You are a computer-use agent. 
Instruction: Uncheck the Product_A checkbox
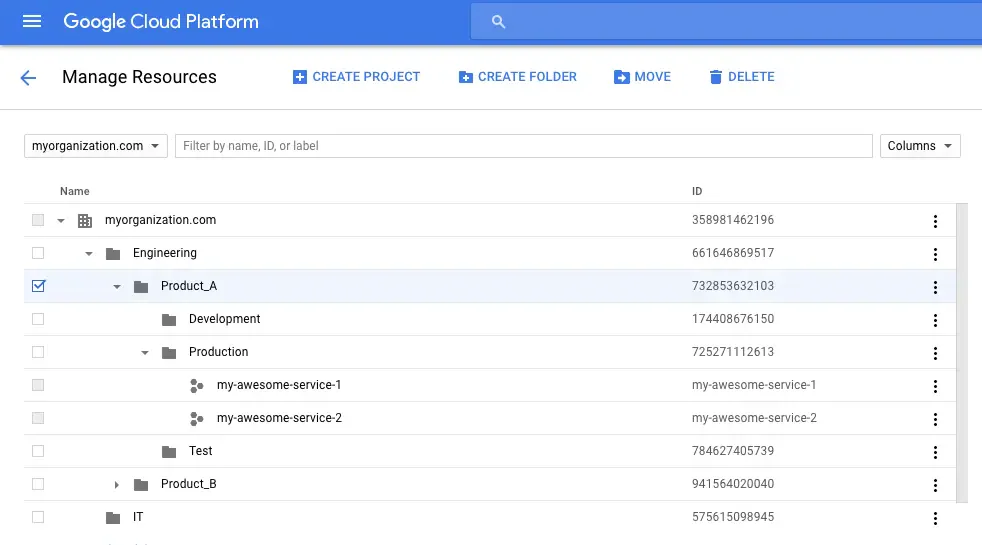click(38, 286)
